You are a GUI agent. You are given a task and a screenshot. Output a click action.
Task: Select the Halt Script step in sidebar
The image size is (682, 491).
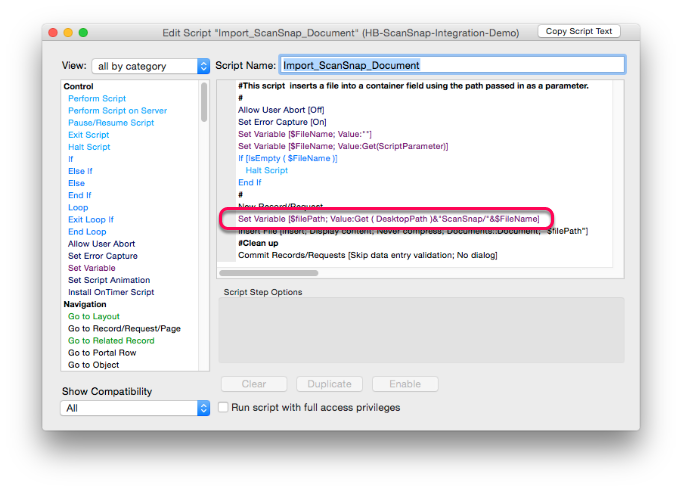pos(89,147)
